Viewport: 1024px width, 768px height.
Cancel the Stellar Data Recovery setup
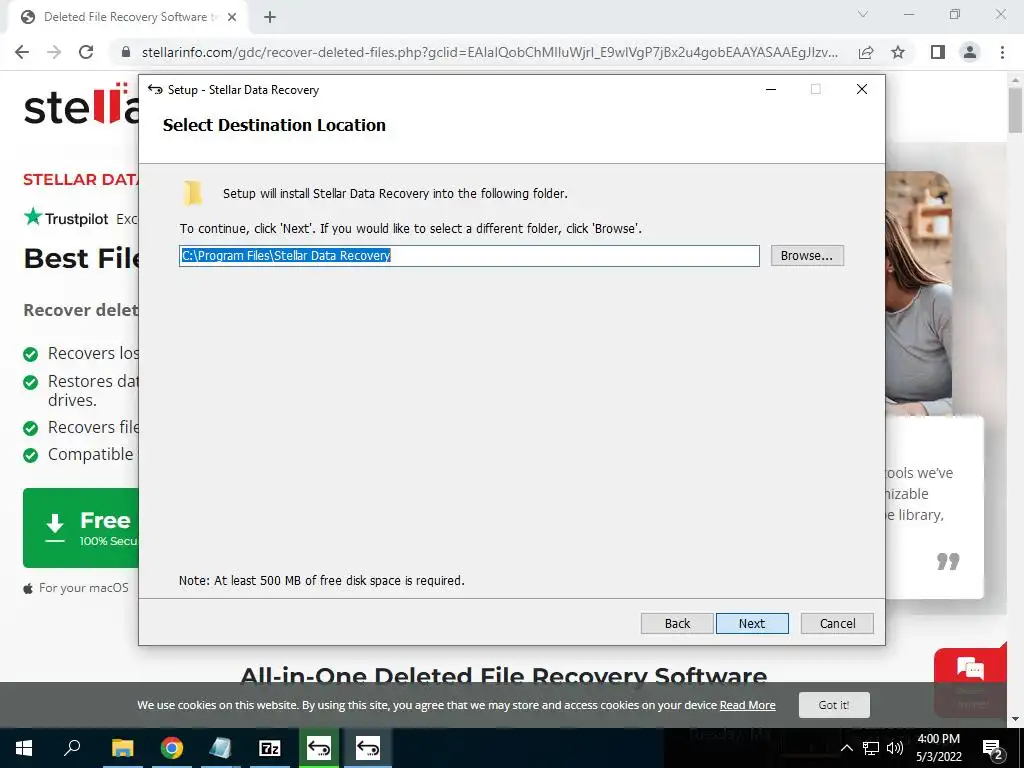click(837, 623)
